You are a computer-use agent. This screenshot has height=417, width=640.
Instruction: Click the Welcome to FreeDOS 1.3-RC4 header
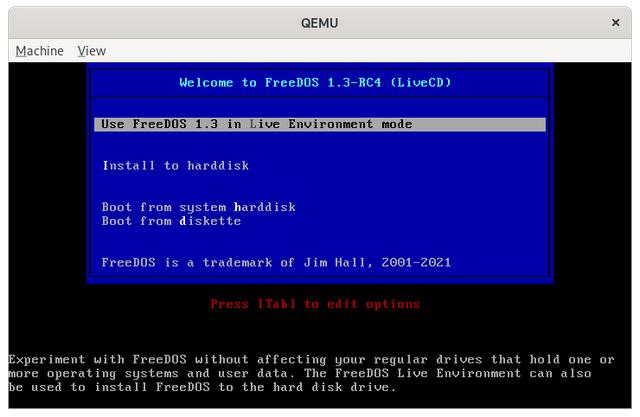(x=315, y=83)
